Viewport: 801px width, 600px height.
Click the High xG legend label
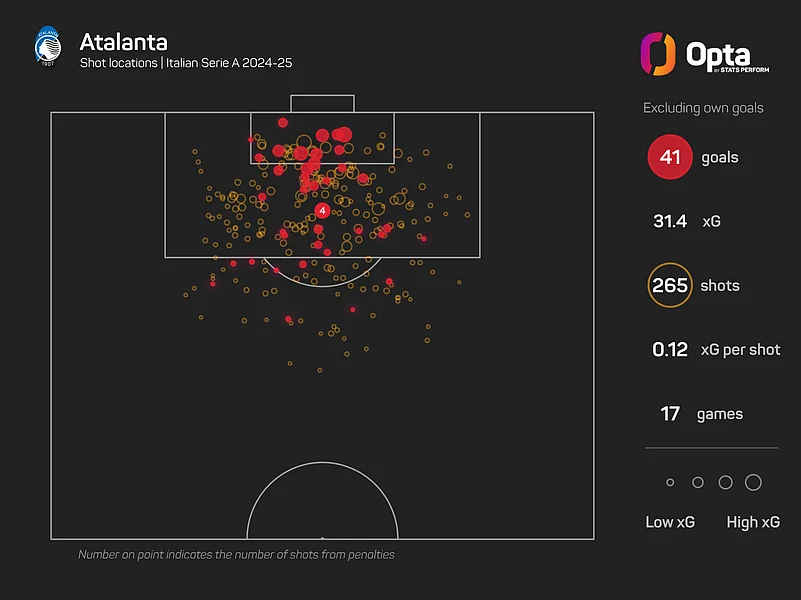[x=753, y=522]
